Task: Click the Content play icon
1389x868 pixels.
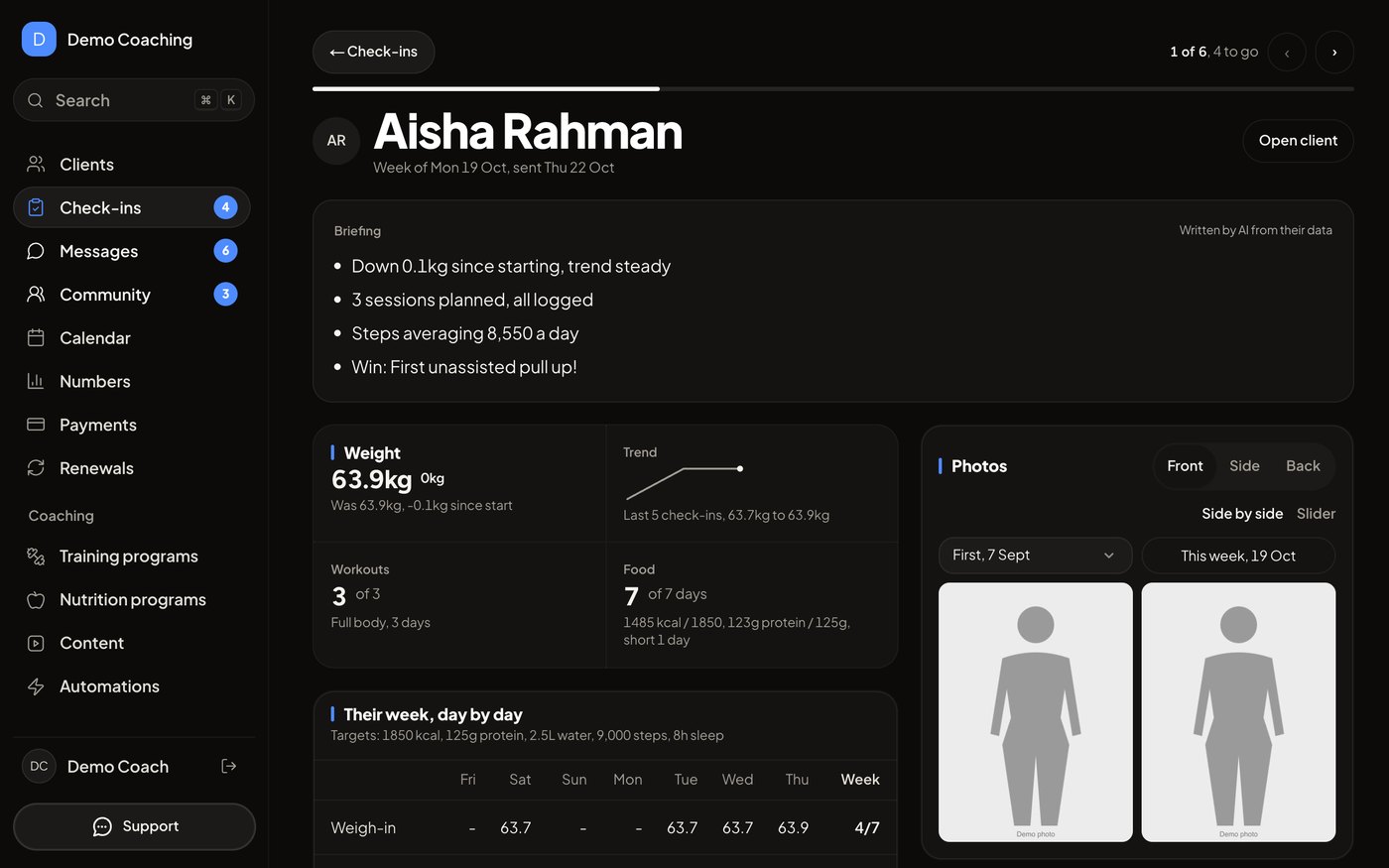Action: (x=36, y=643)
